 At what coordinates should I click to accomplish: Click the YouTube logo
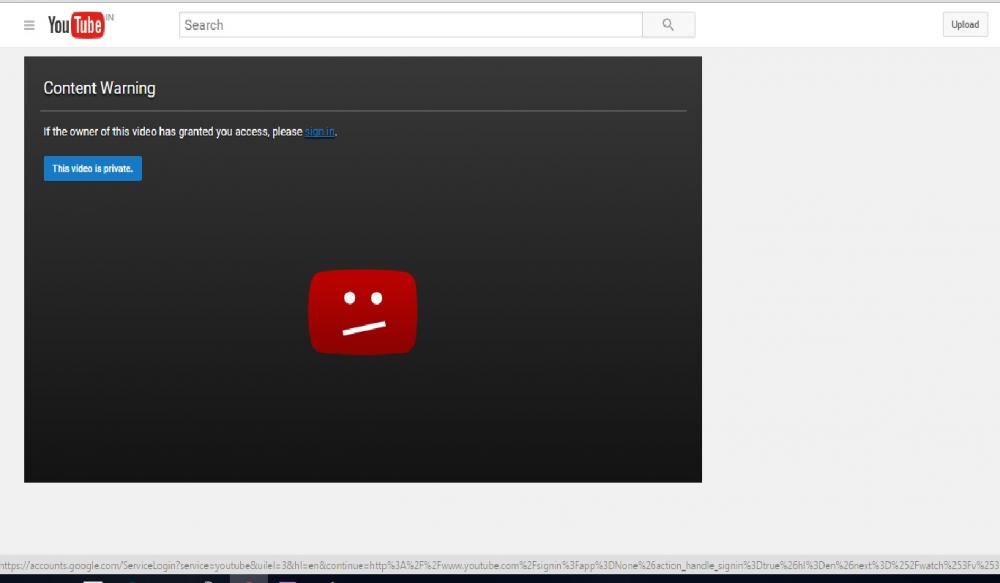(75, 25)
